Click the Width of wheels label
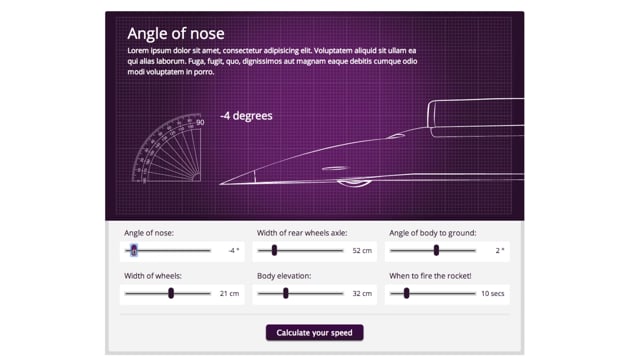640x360 pixels. coord(153,276)
